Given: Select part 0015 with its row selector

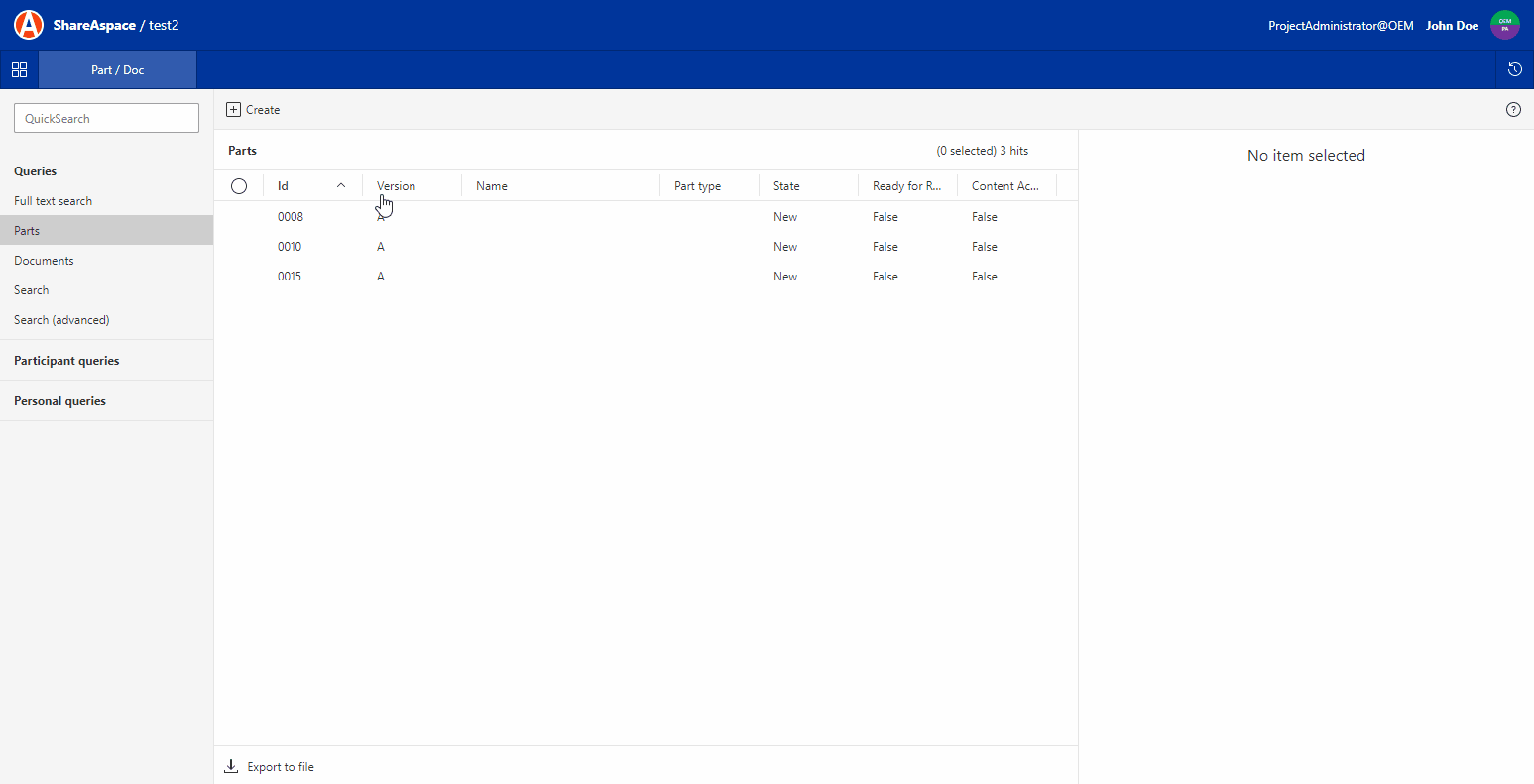Looking at the screenshot, I should 239,276.
